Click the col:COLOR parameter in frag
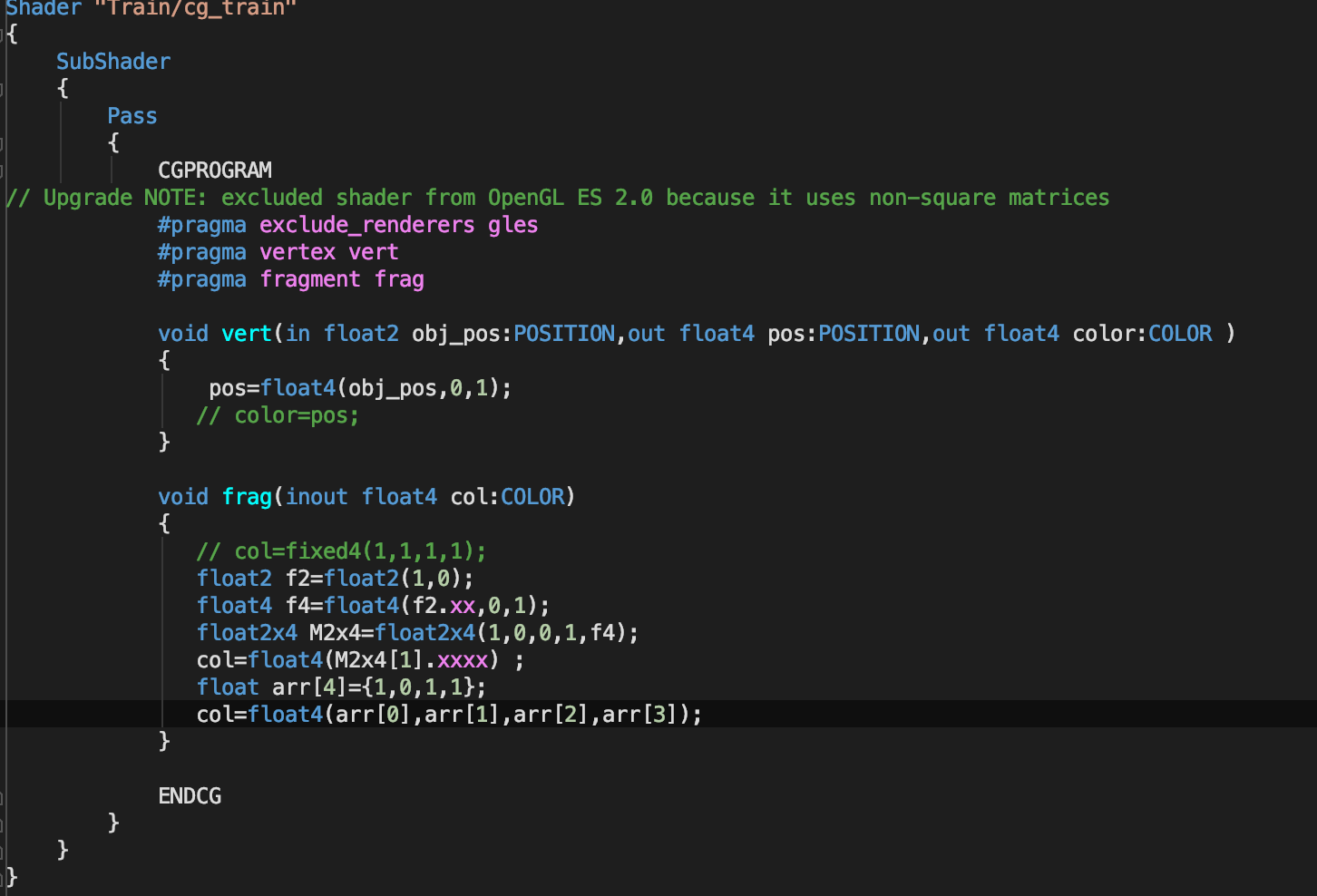This screenshot has height=896, width=1317. coord(507,497)
